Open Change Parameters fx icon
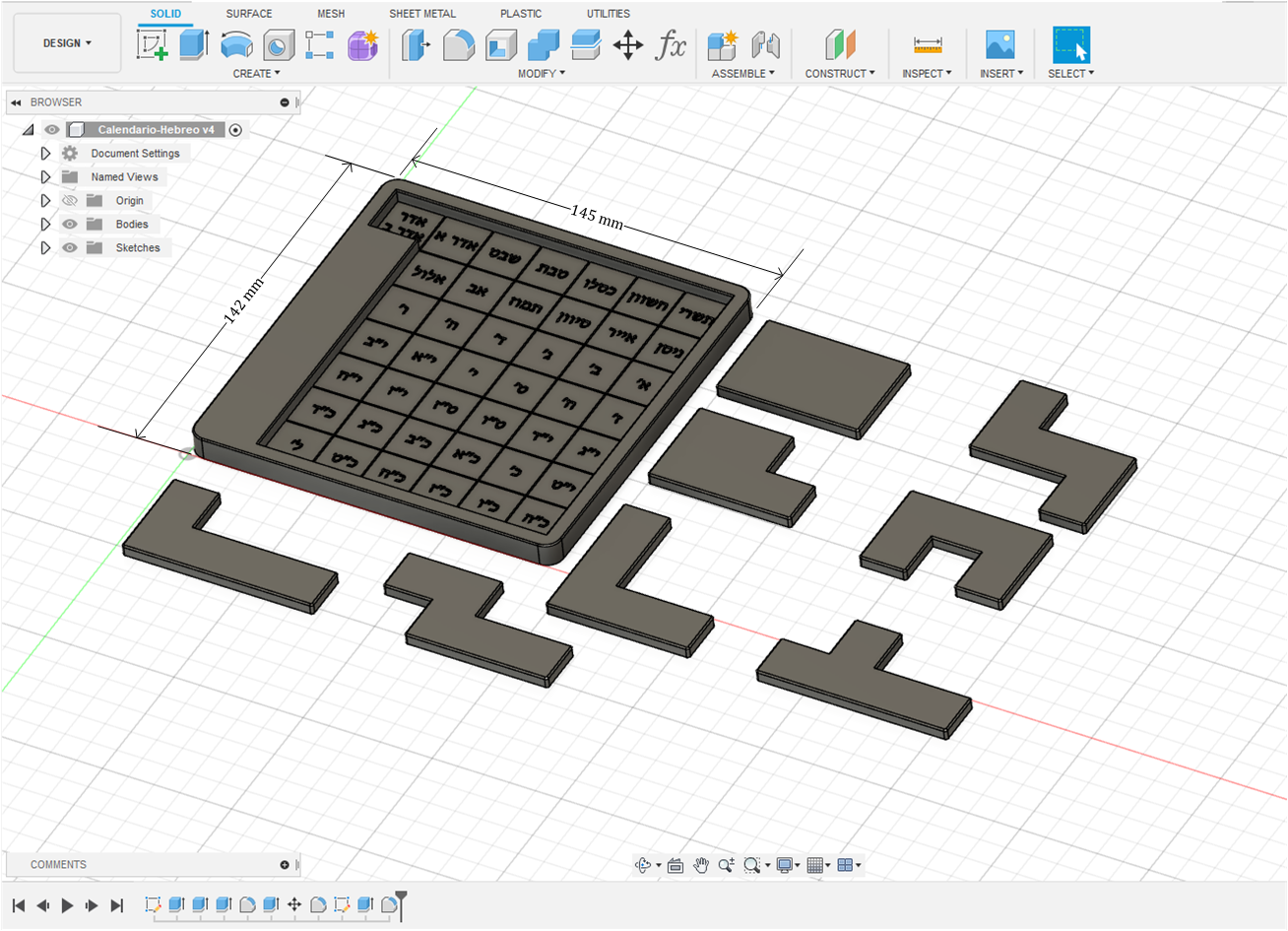 671,44
